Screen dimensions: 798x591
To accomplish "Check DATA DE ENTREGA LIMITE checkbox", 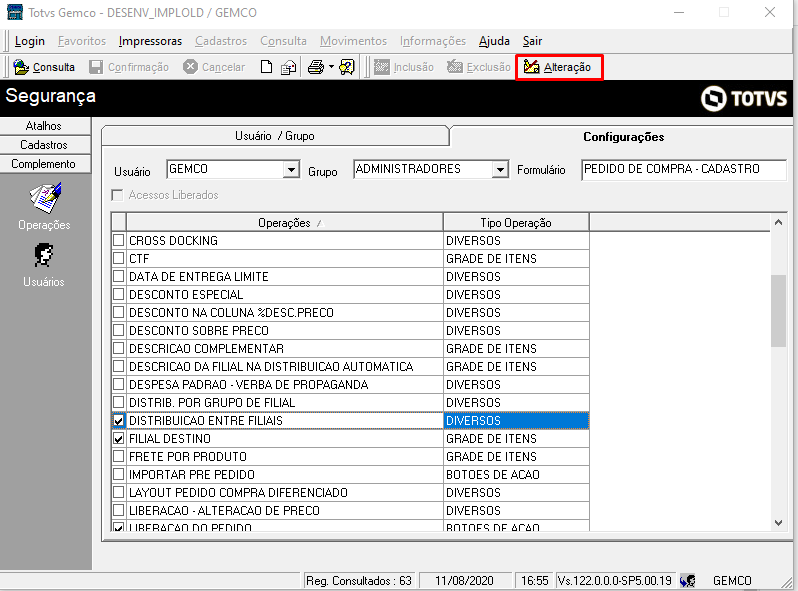I will click(119, 276).
